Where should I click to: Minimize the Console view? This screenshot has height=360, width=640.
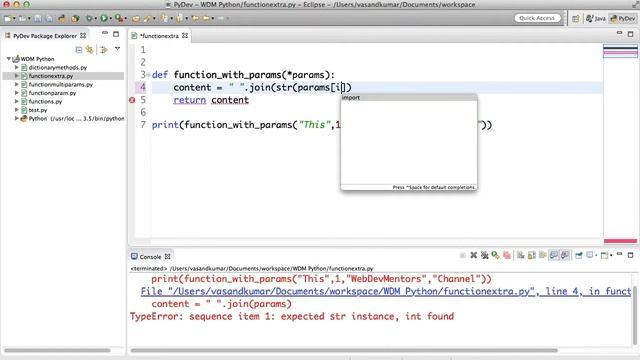pyautogui.click(x=619, y=254)
